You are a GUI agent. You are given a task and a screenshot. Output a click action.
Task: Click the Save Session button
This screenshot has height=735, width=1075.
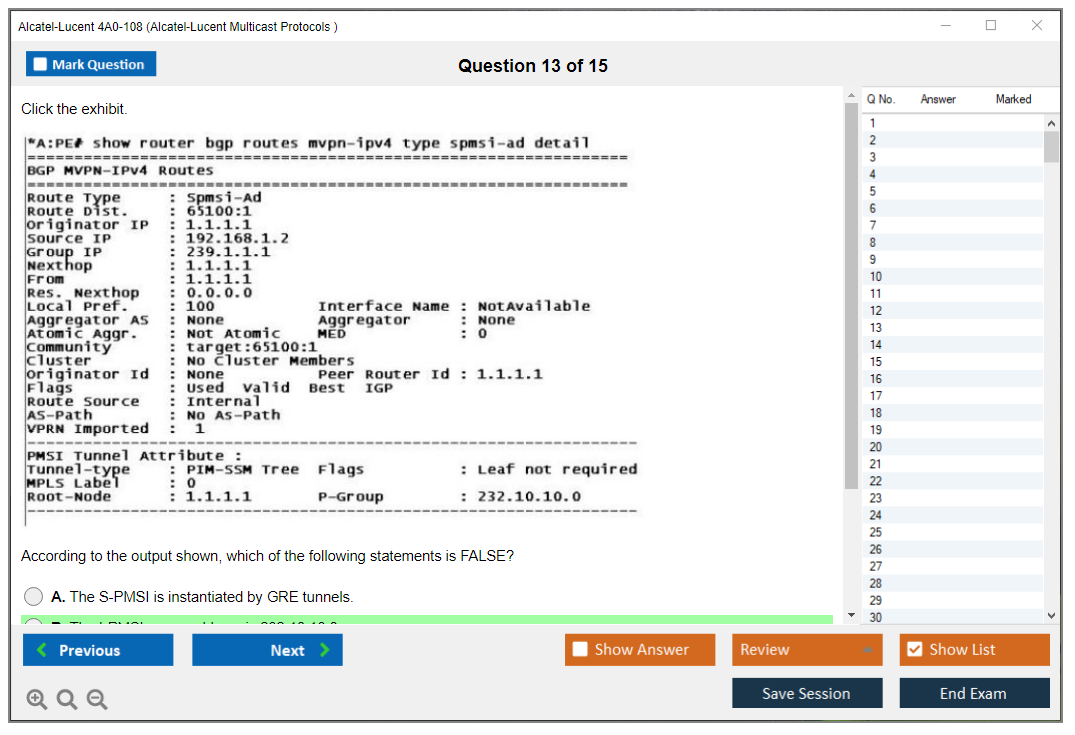(807, 693)
